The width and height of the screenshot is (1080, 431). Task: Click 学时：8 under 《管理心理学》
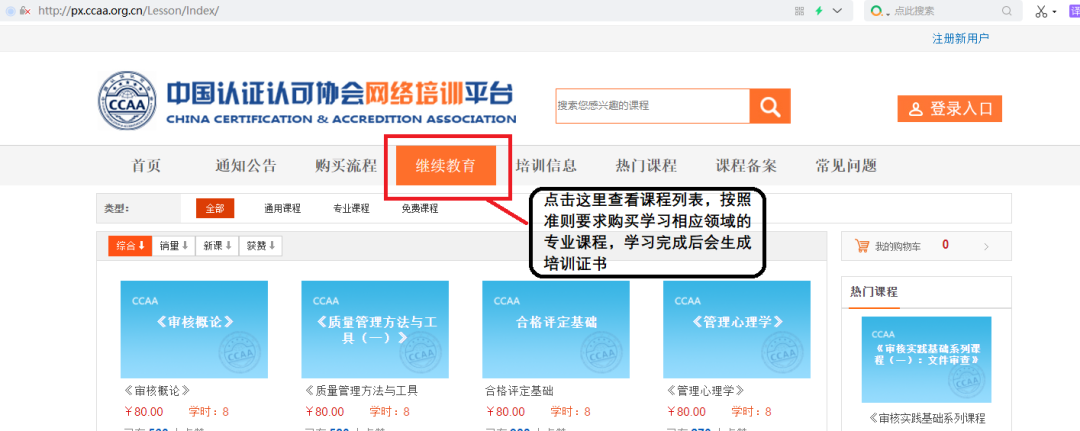[x=751, y=412]
